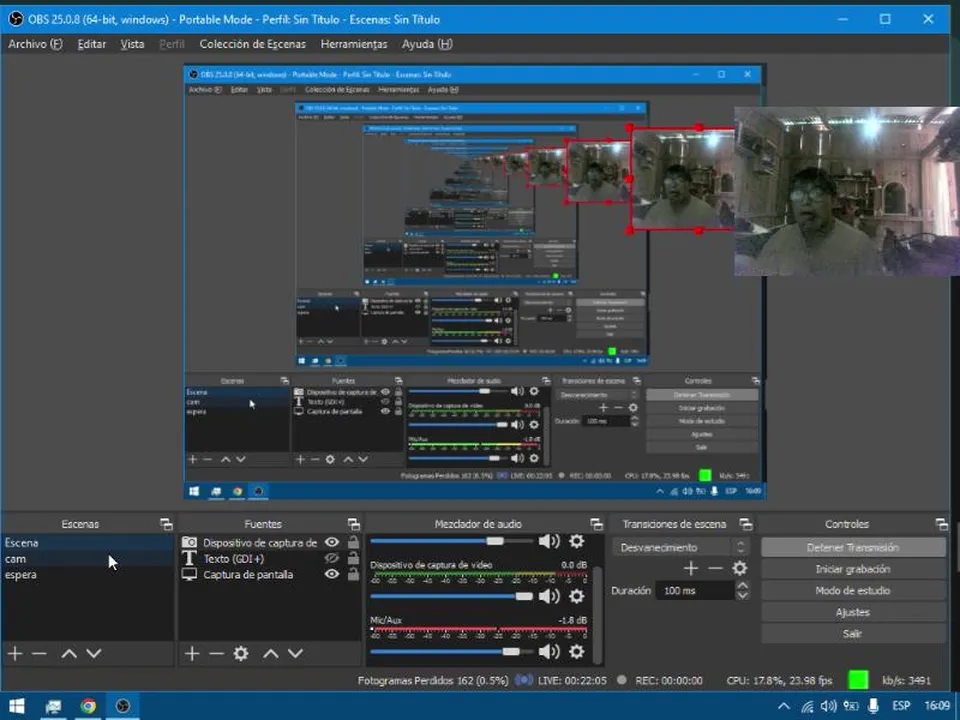Open the Colección de Escenas menu
The height and width of the screenshot is (720, 960).
pos(252,44)
